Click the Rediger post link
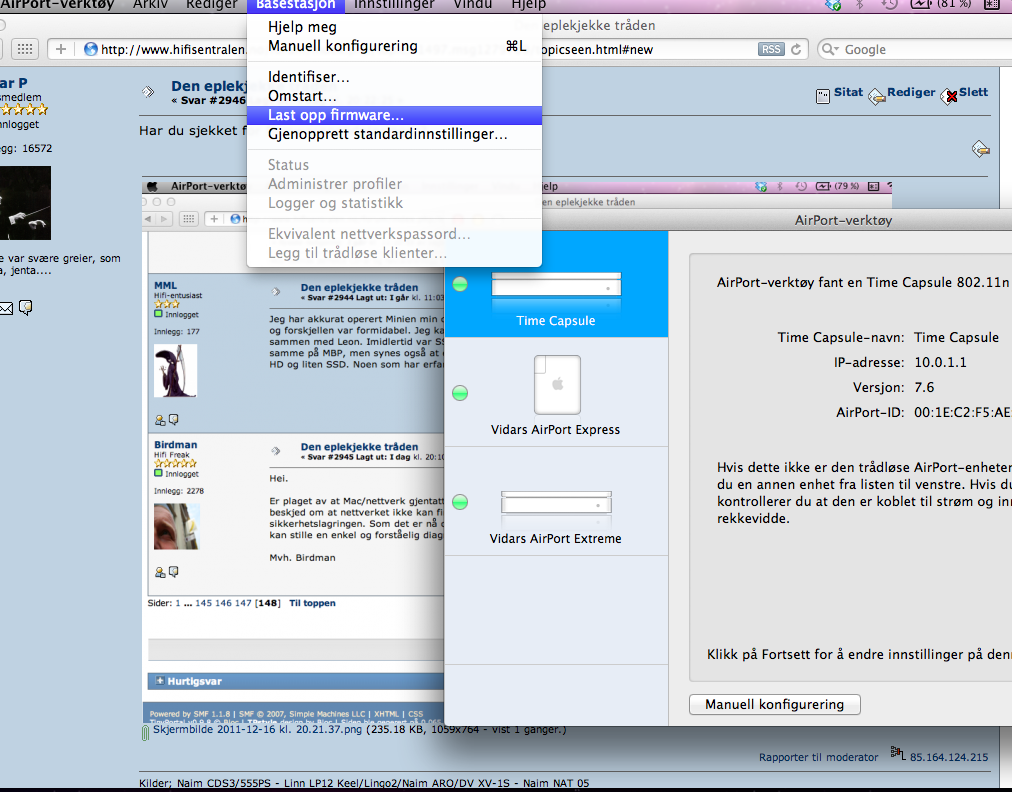The image size is (1012, 792). (x=911, y=92)
